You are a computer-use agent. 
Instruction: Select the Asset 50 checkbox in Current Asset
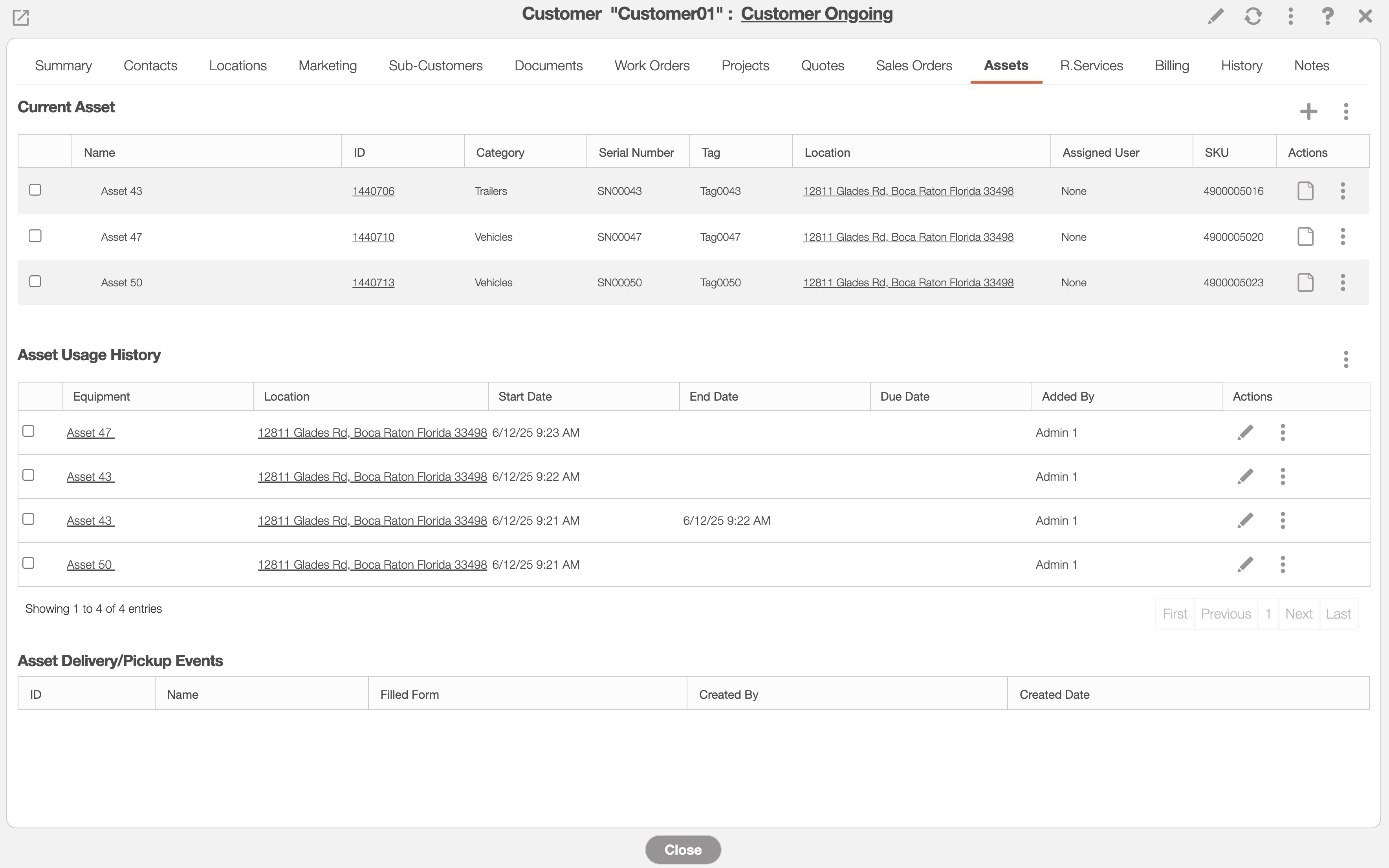[35, 281]
